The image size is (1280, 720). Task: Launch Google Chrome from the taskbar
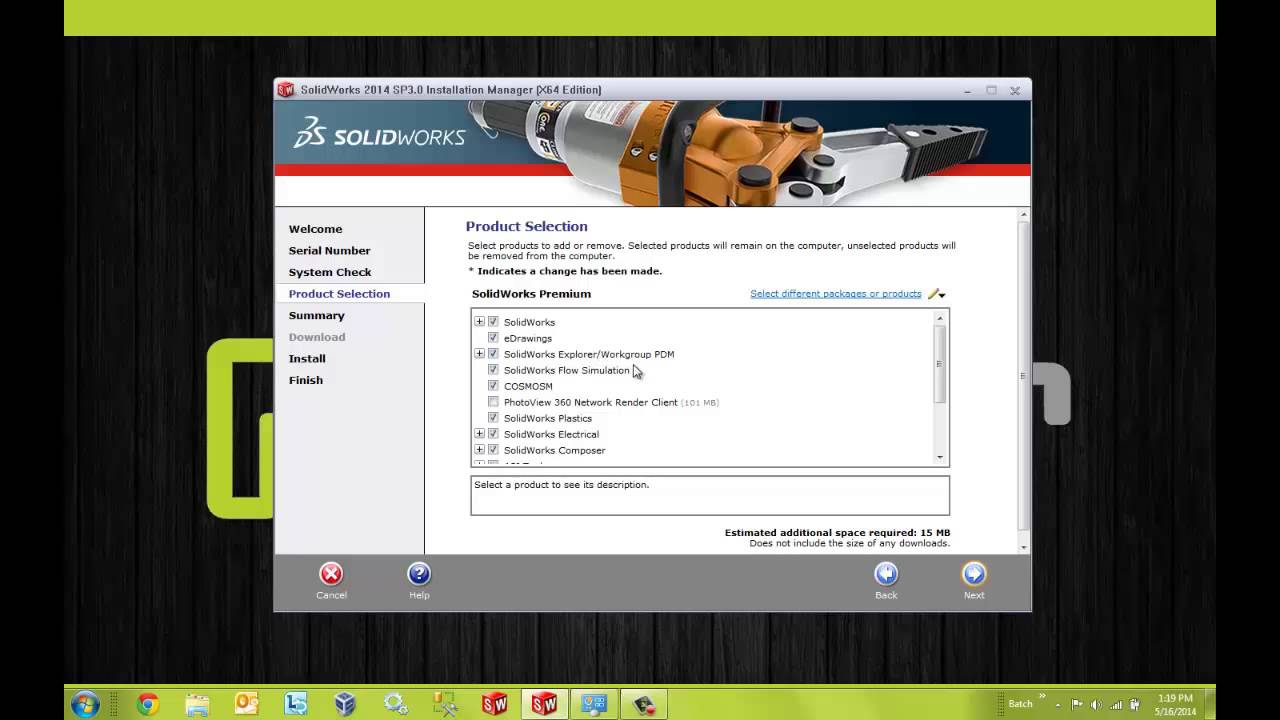click(148, 704)
